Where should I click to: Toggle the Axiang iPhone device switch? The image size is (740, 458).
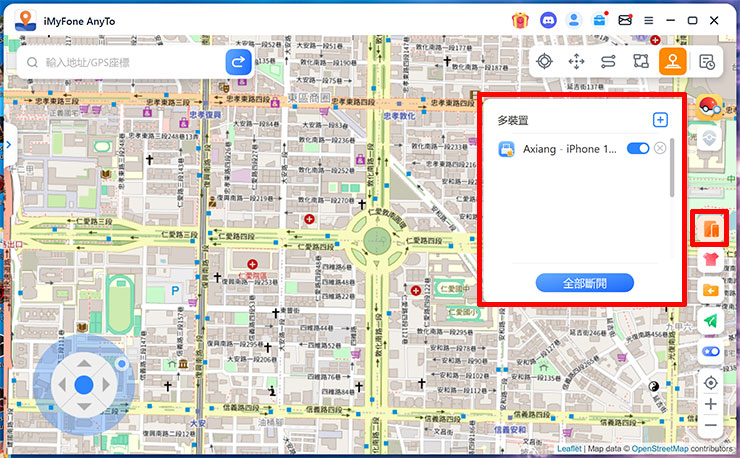[x=638, y=149]
